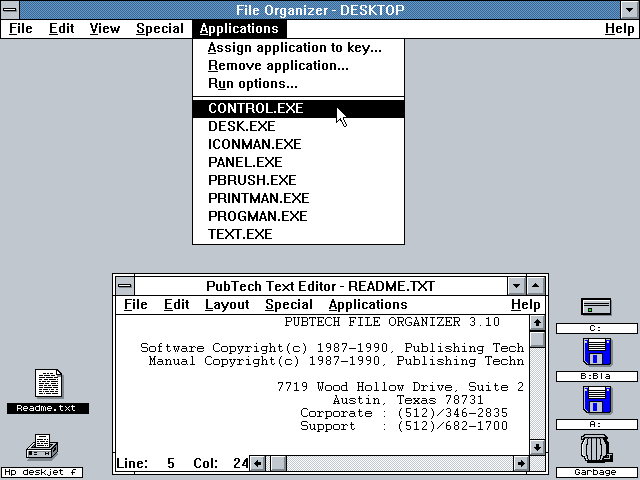Select the C: hard drive icon
The height and width of the screenshot is (480, 640).
click(x=596, y=306)
